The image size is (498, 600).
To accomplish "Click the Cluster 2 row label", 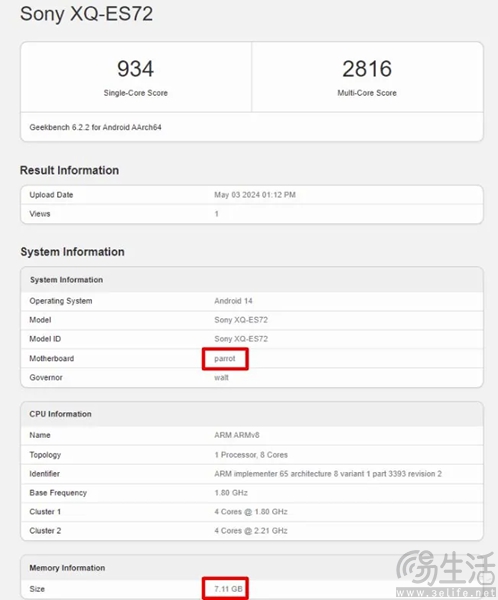I will [45, 531].
